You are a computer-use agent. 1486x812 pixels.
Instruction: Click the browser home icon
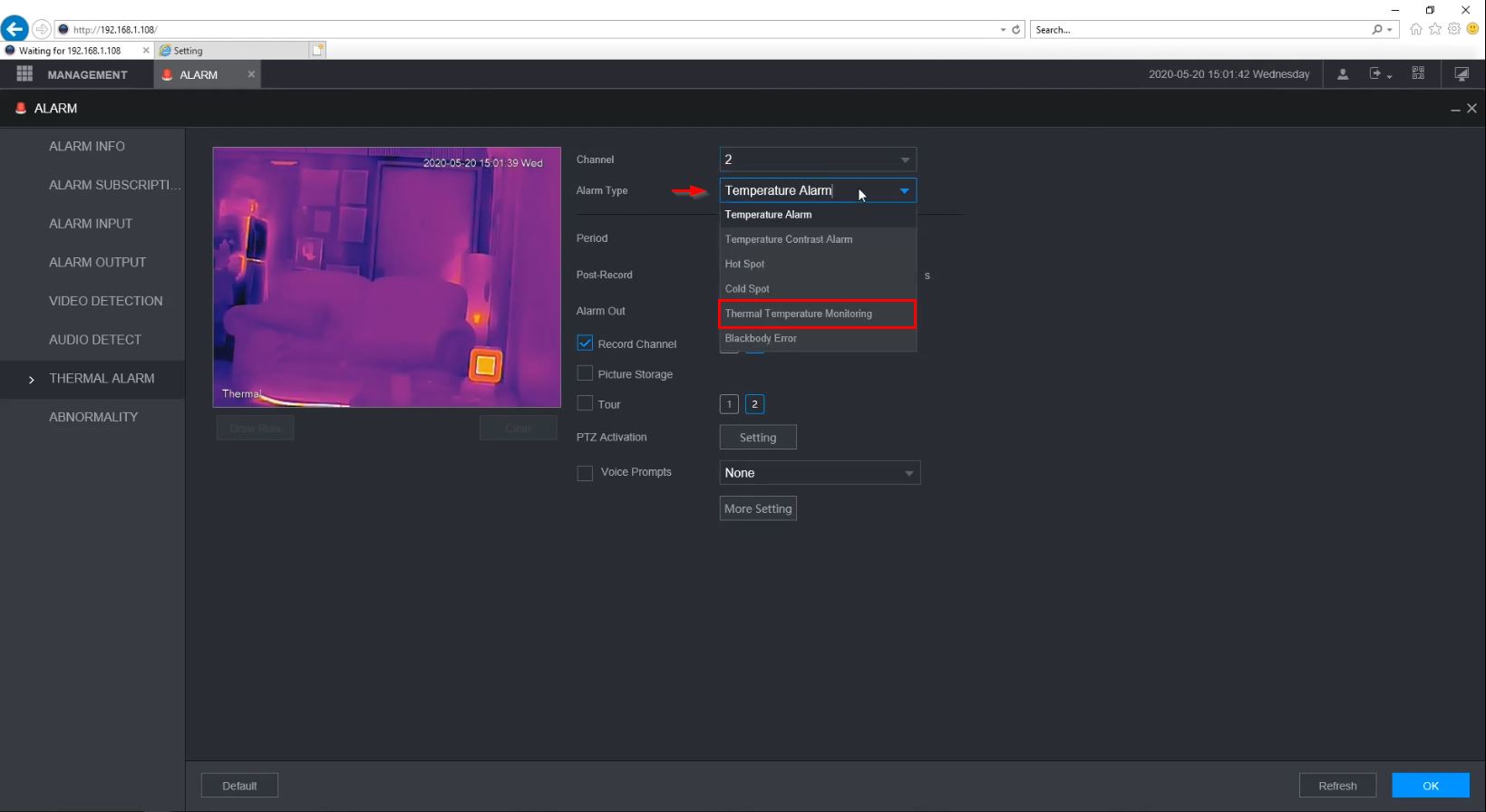1415,29
